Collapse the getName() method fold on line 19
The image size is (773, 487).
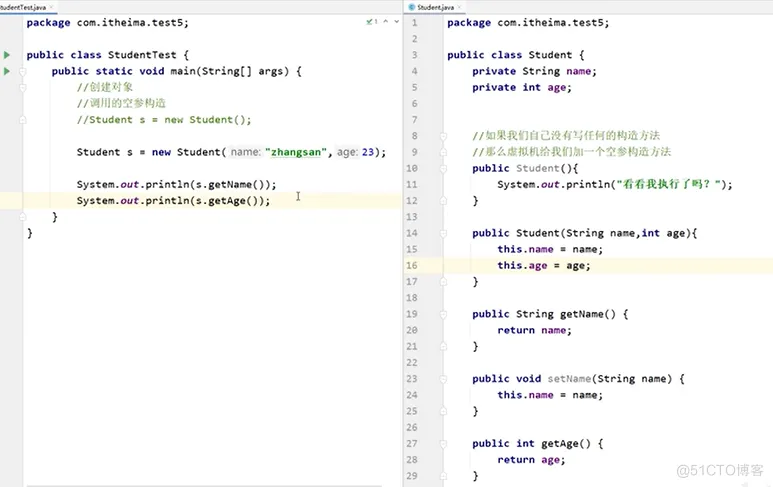click(443, 314)
